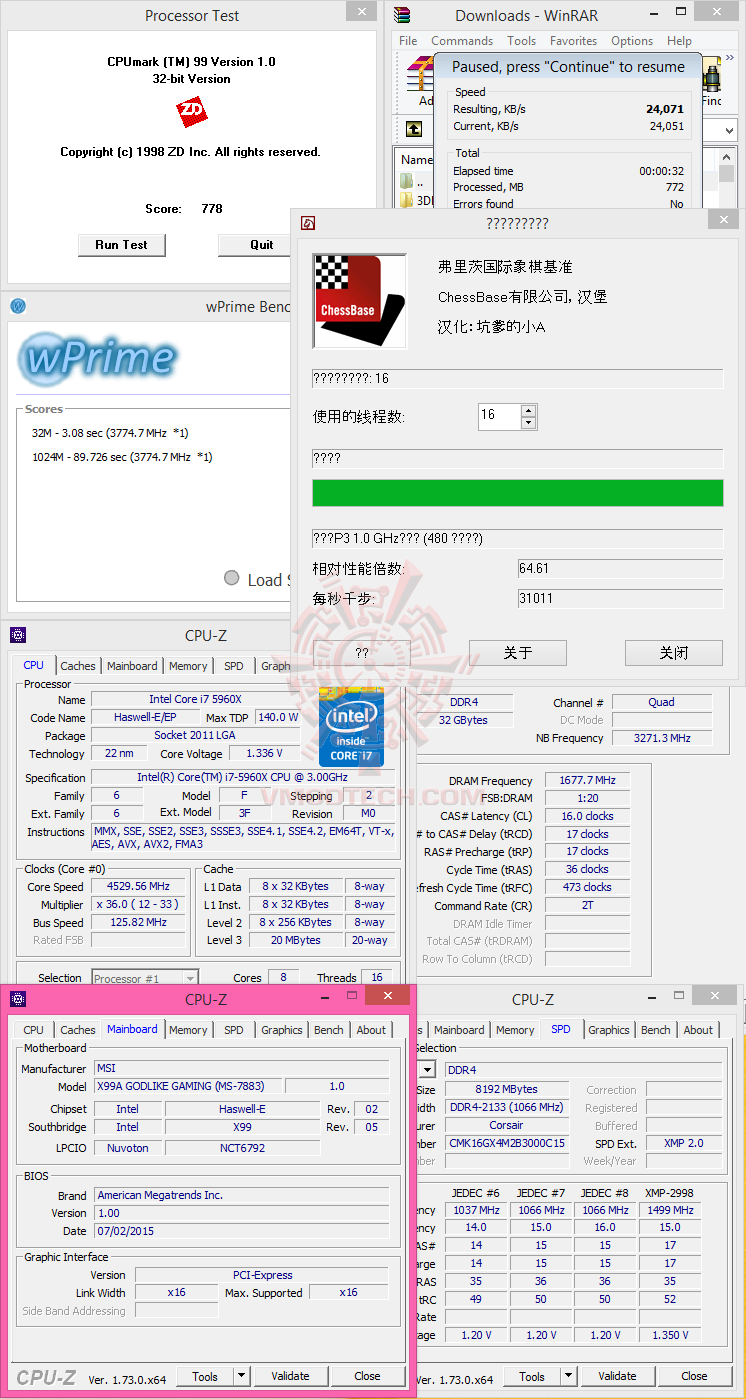Click the Mainboard CPU-Z window's title icon
This screenshot has height=1399, width=746.
pyautogui.click(x=18, y=999)
